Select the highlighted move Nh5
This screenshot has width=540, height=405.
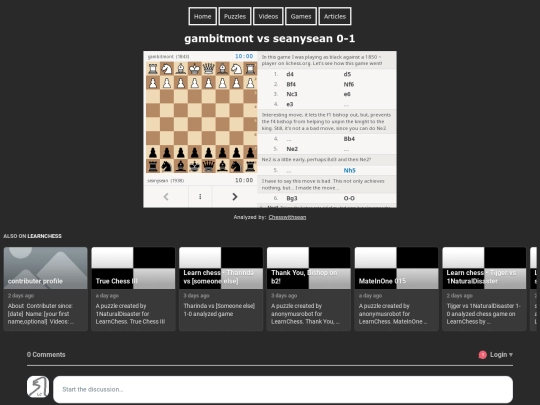coord(349,170)
